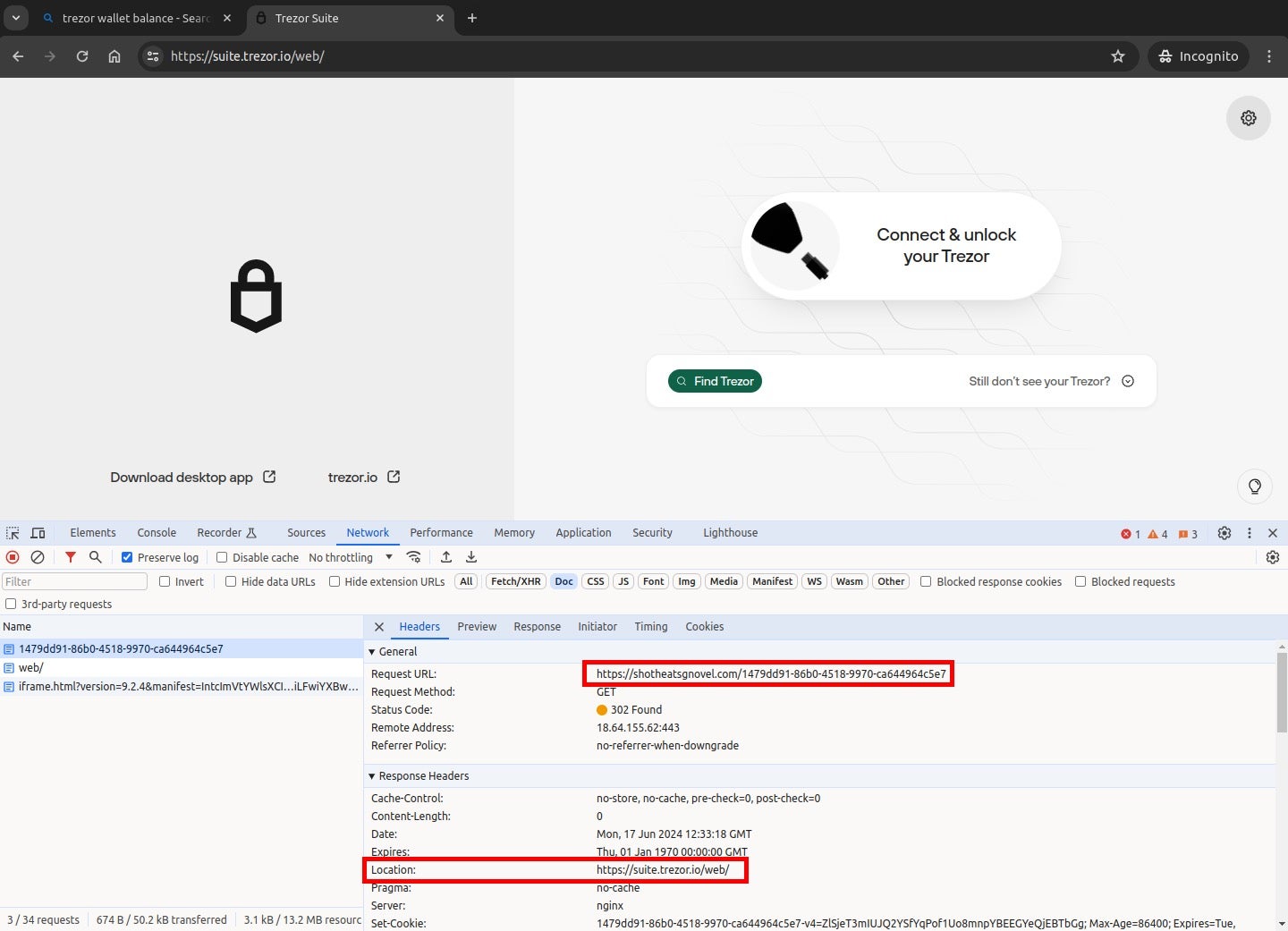This screenshot has height=931, width=1288.
Task: Open the No throttling dropdown
Action: tap(351, 557)
